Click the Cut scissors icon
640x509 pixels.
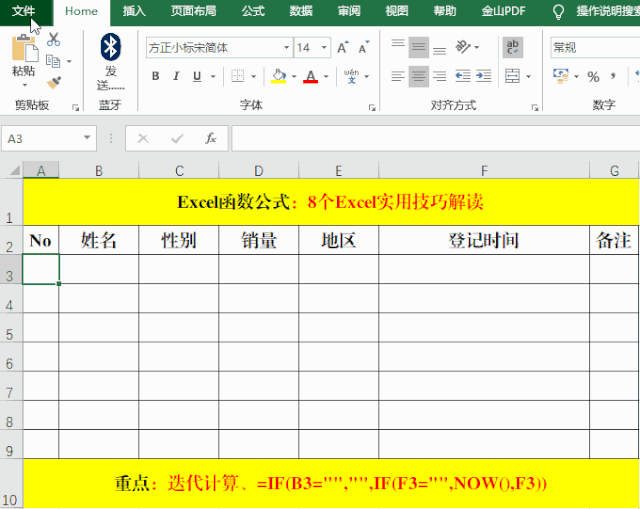tap(53, 39)
